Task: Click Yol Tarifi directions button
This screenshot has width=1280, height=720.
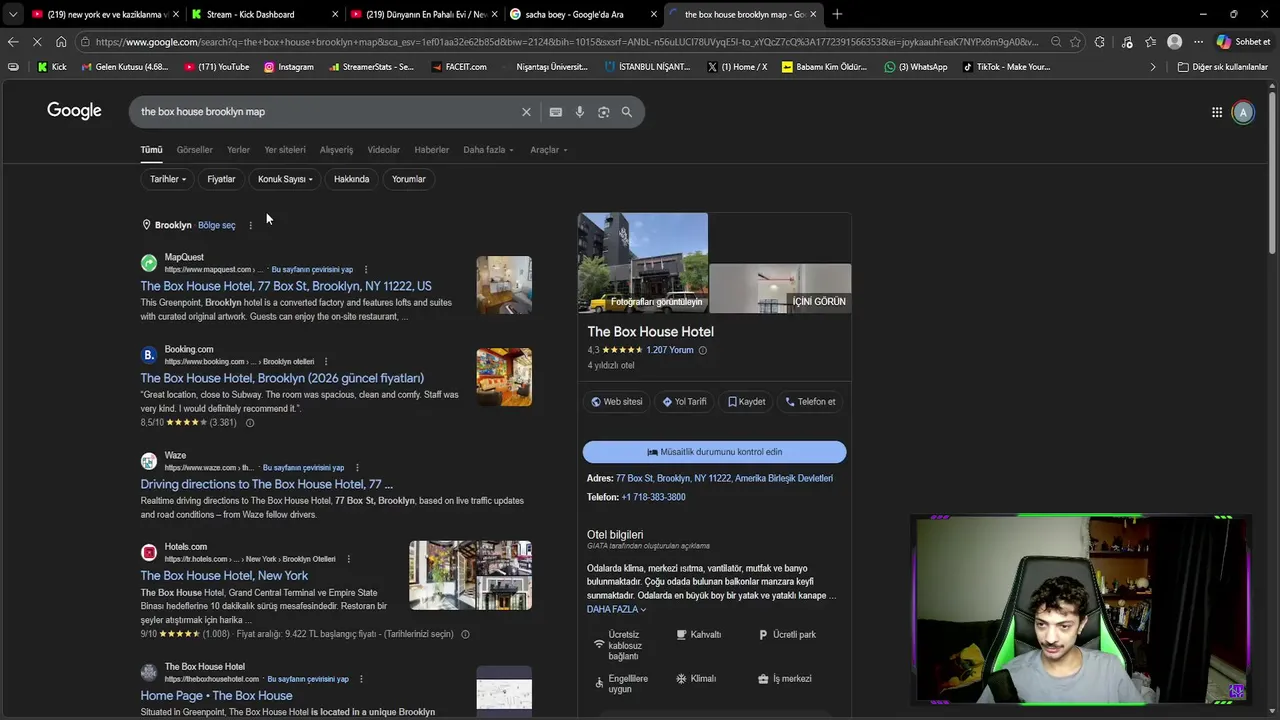Action: (685, 402)
